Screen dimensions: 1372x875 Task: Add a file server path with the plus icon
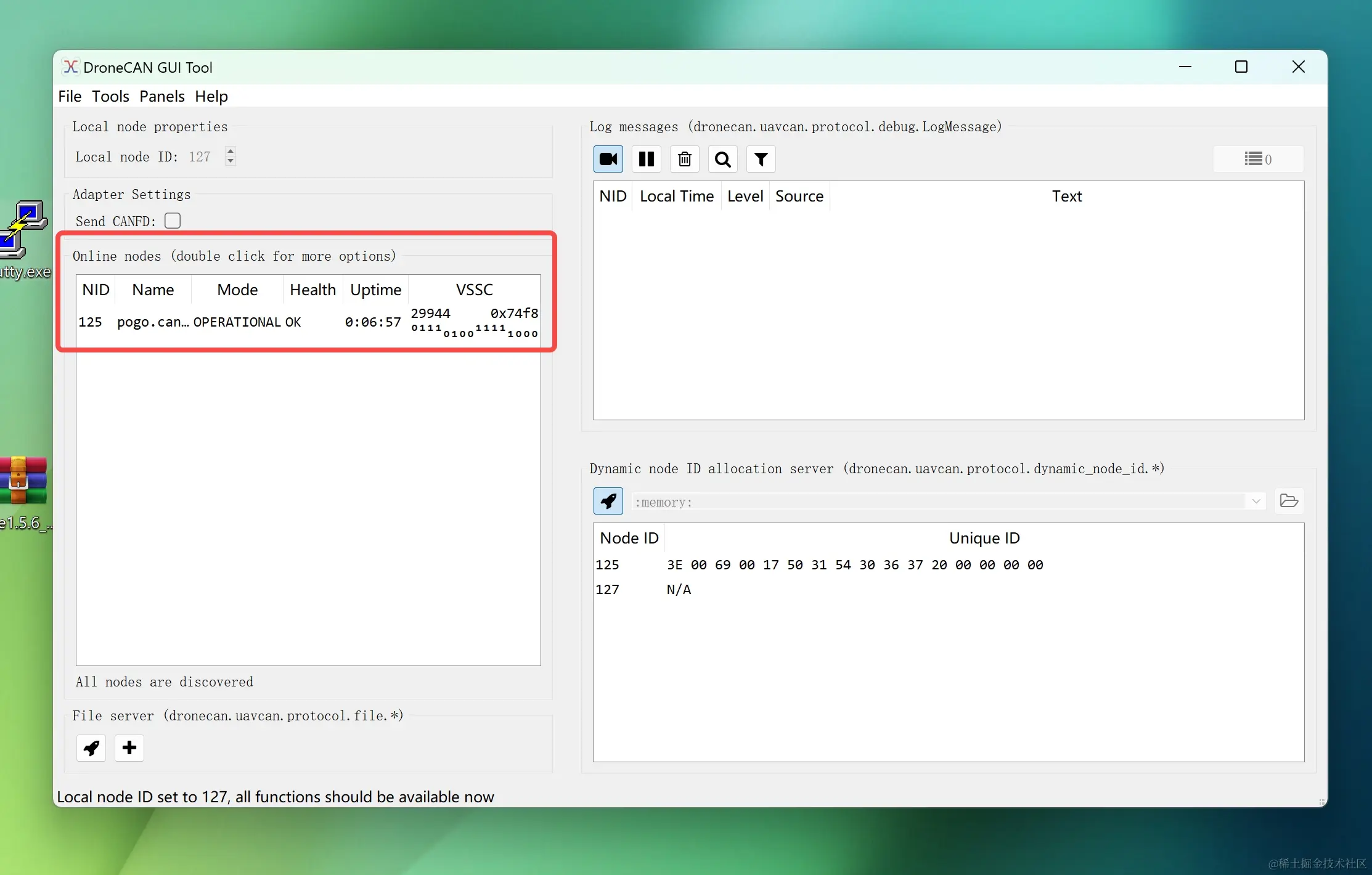pos(129,747)
